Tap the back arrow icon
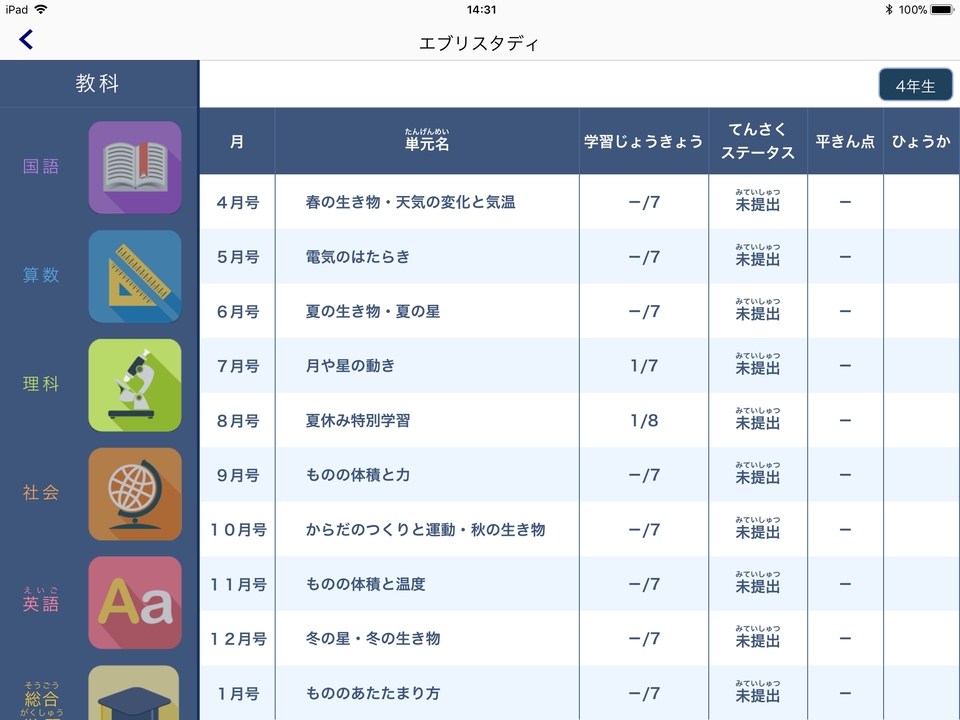960x720 pixels. coord(26,40)
